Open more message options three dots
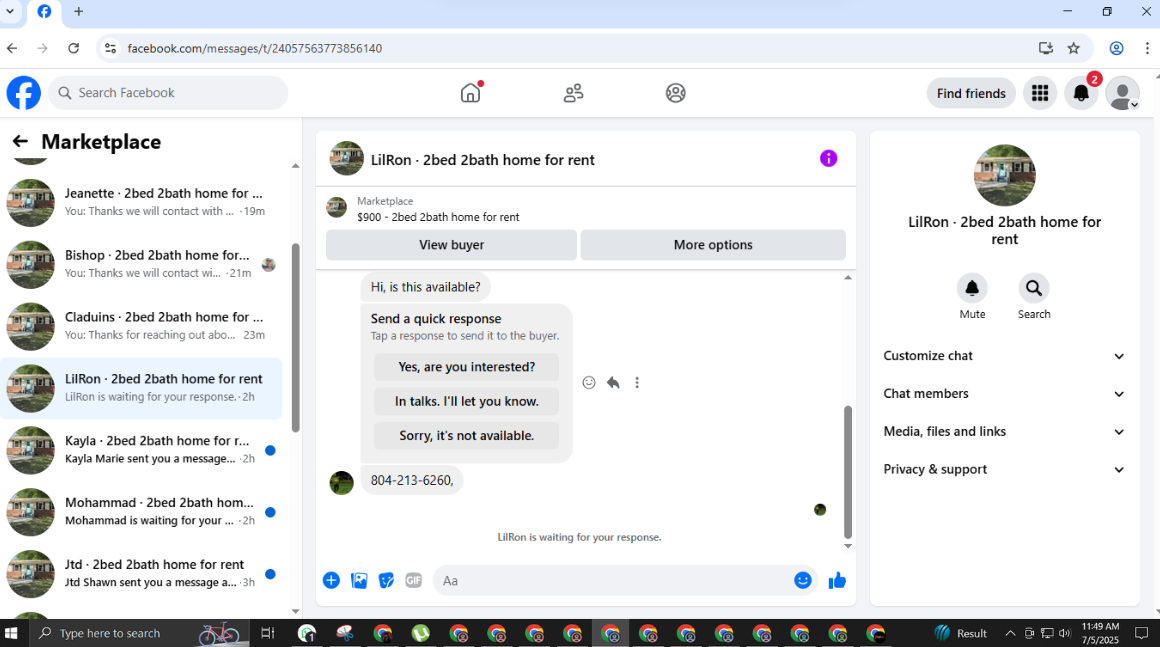This screenshot has width=1160, height=647. tap(637, 382)
